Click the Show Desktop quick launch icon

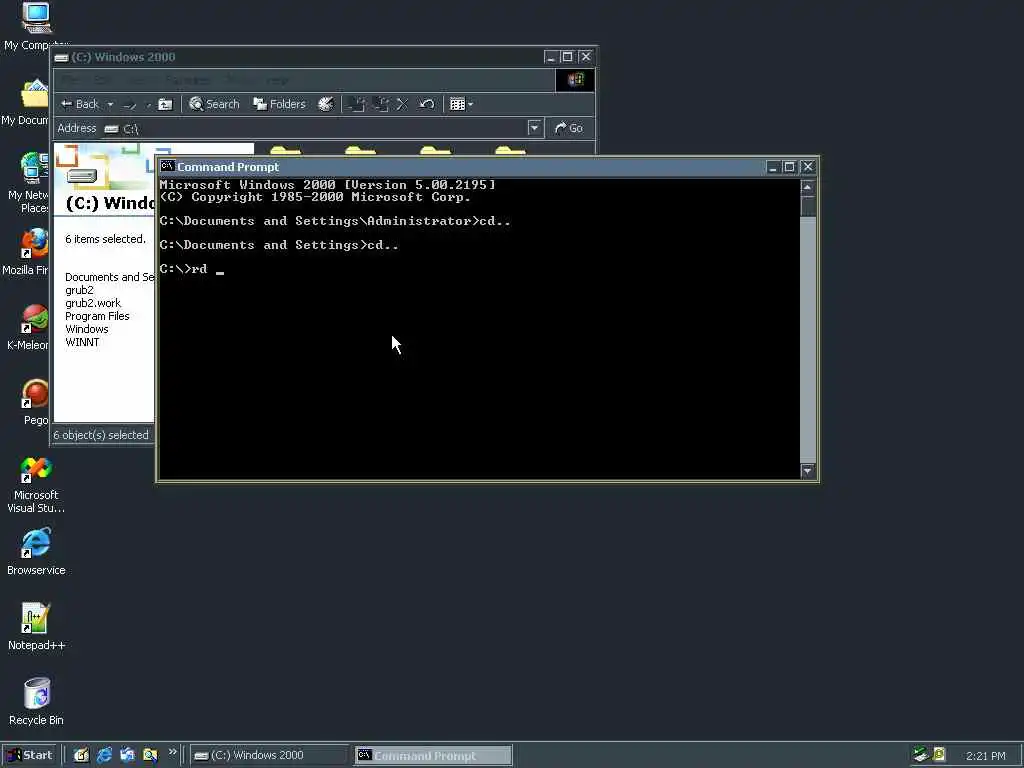click(81, 755)
